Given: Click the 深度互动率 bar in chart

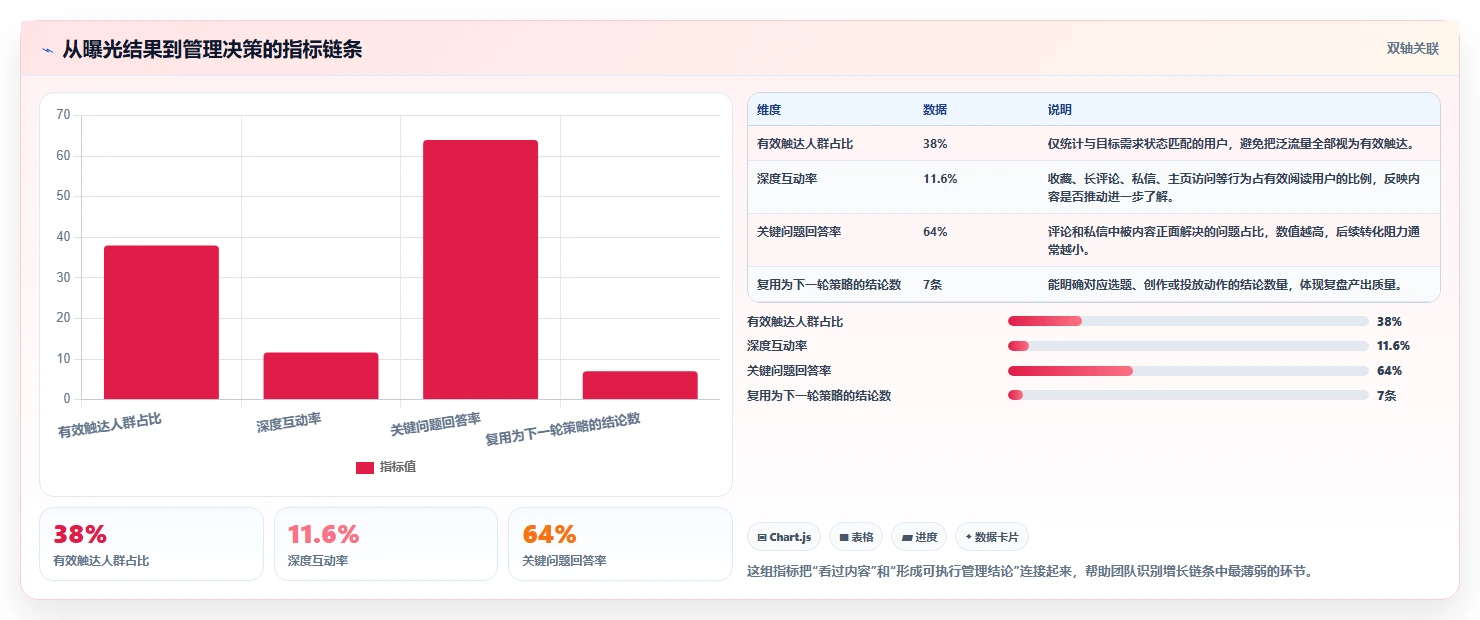Looking at the screenshot, I should tap(321, 376).
